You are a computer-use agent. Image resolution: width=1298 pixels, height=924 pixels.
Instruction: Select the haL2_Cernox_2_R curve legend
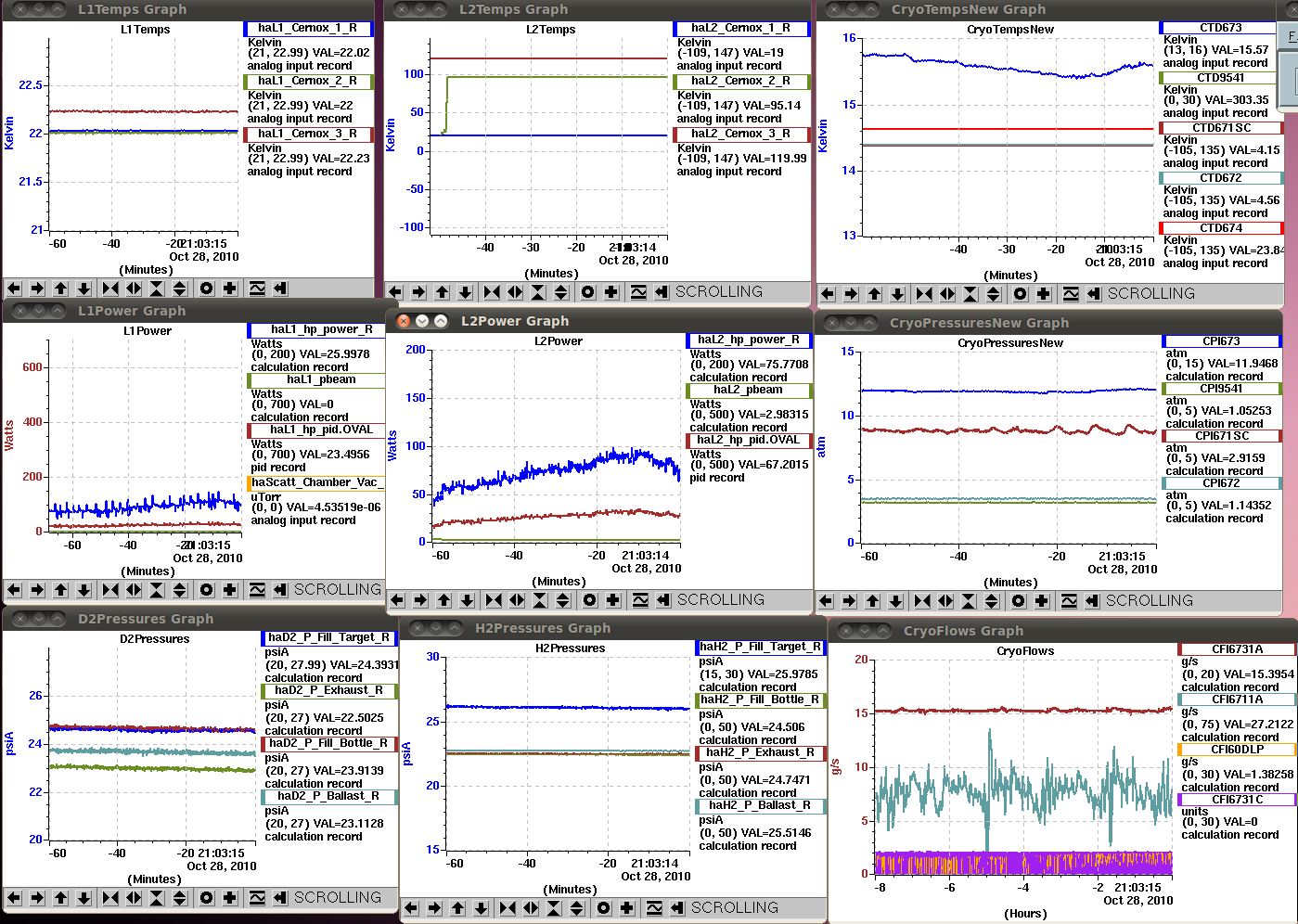741,82
